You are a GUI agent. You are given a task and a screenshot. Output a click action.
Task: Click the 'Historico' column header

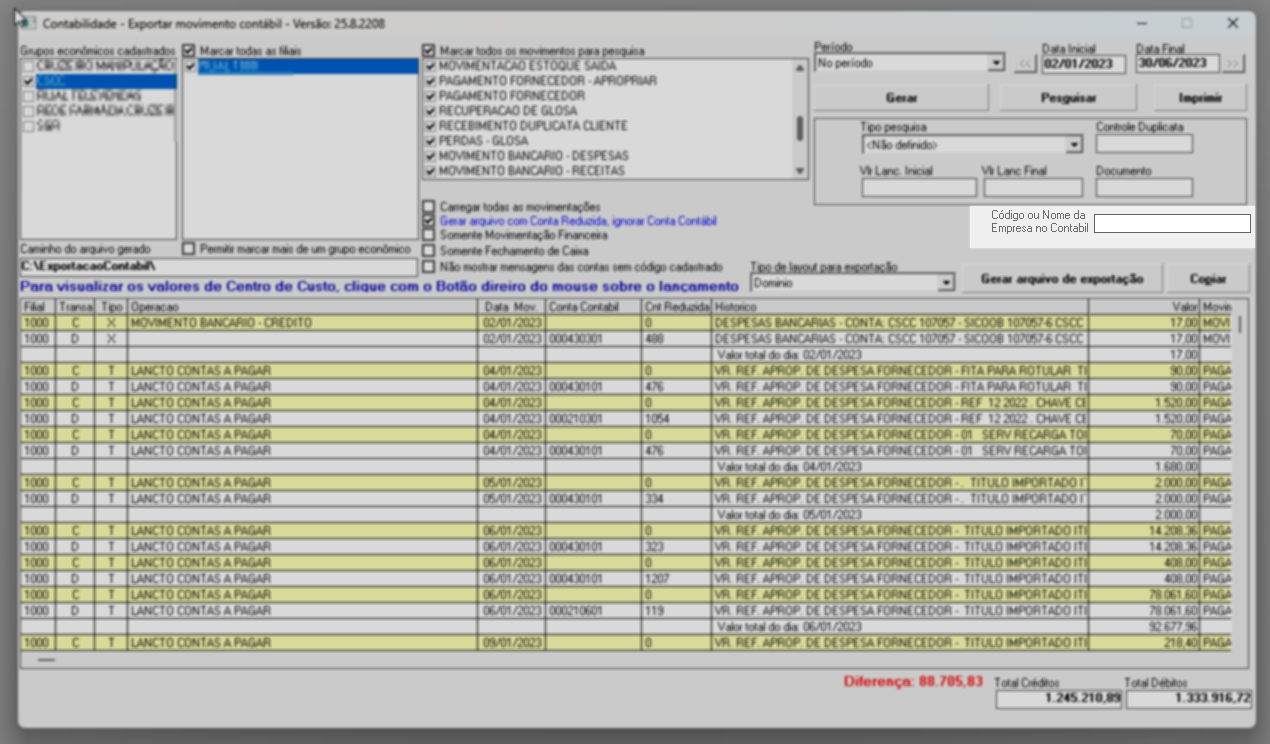[x=899, y=307]
